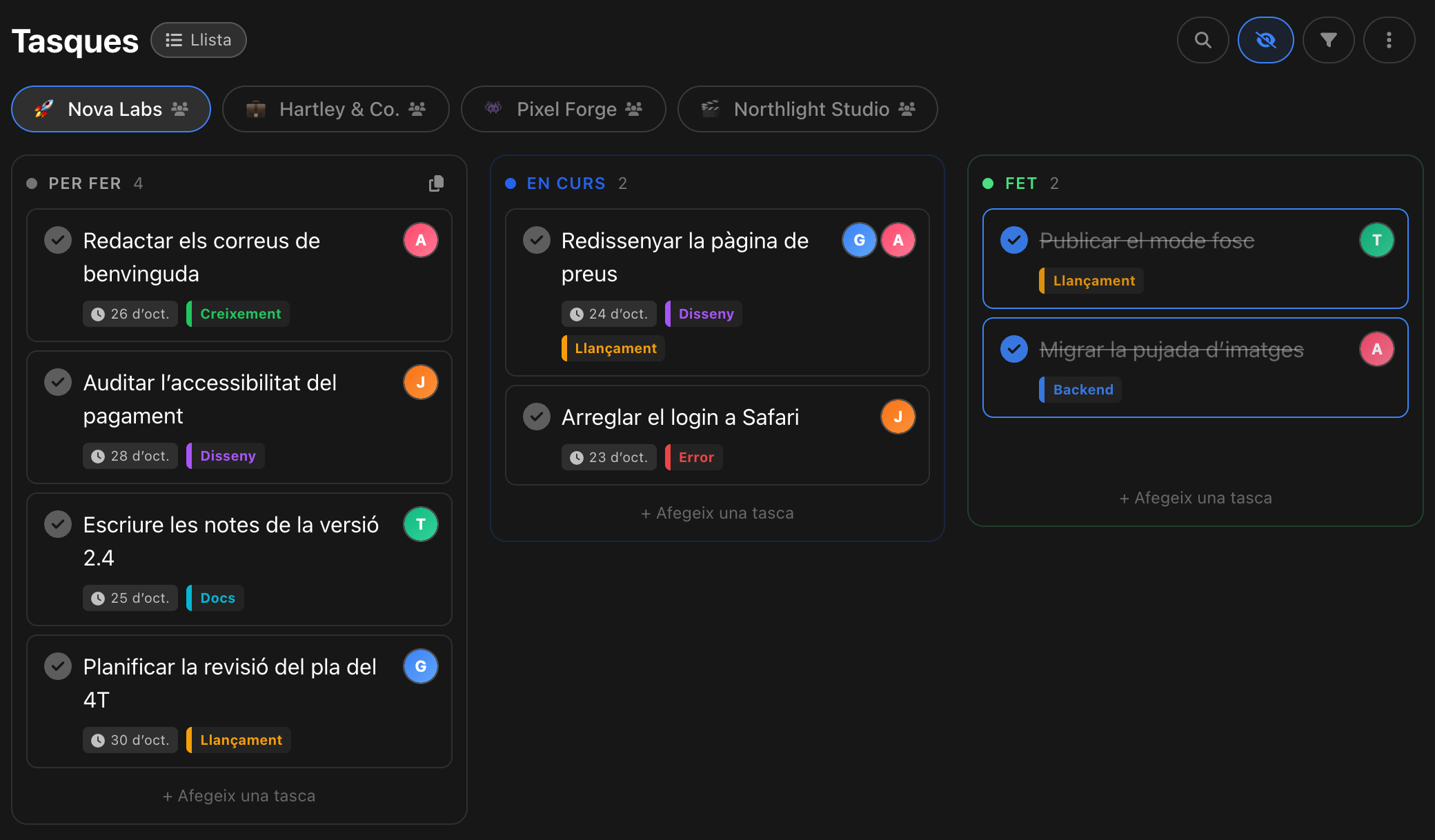The height and width of the screenshot is (840, 1435).
Task: Click Disseny tag on 'Auditar l'accessibilitat' card
Action: 226,456
